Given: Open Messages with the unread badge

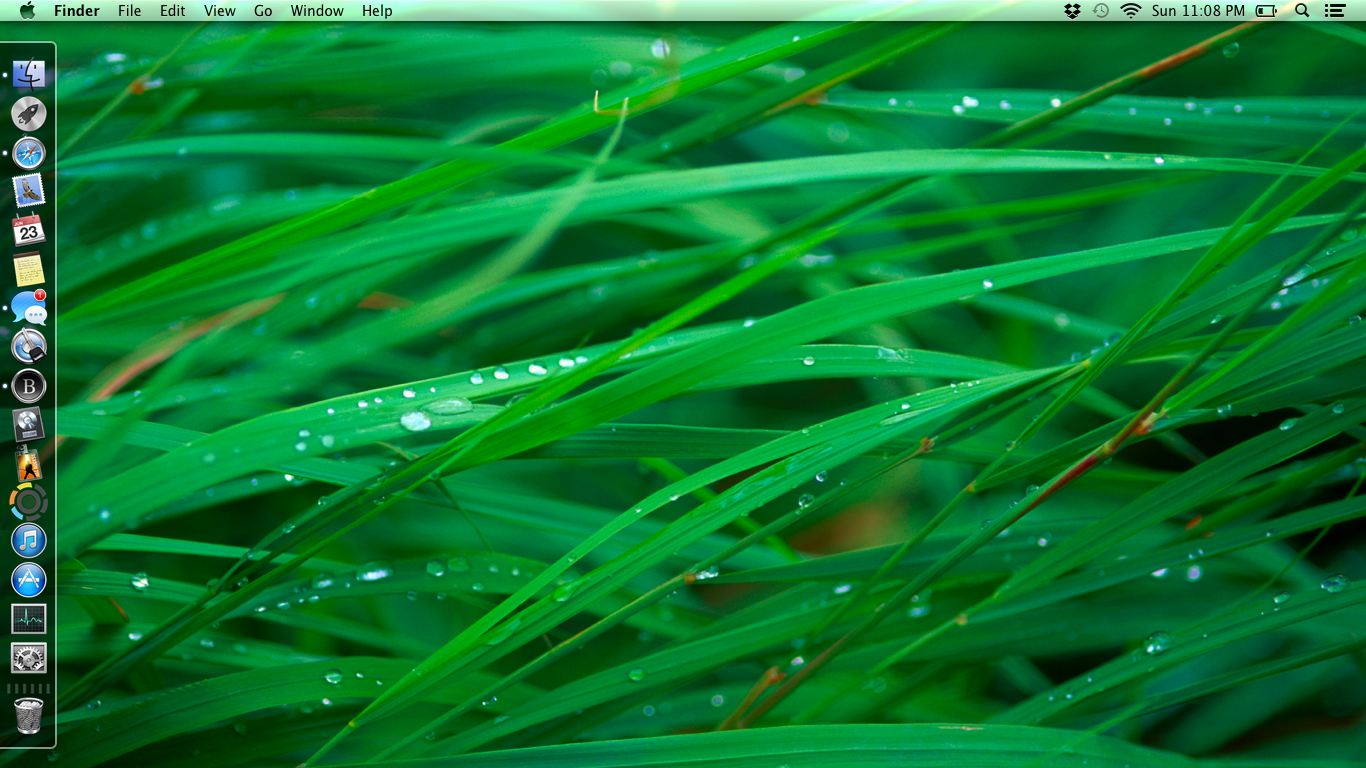Looking at the screenshot, I should 29,308.
